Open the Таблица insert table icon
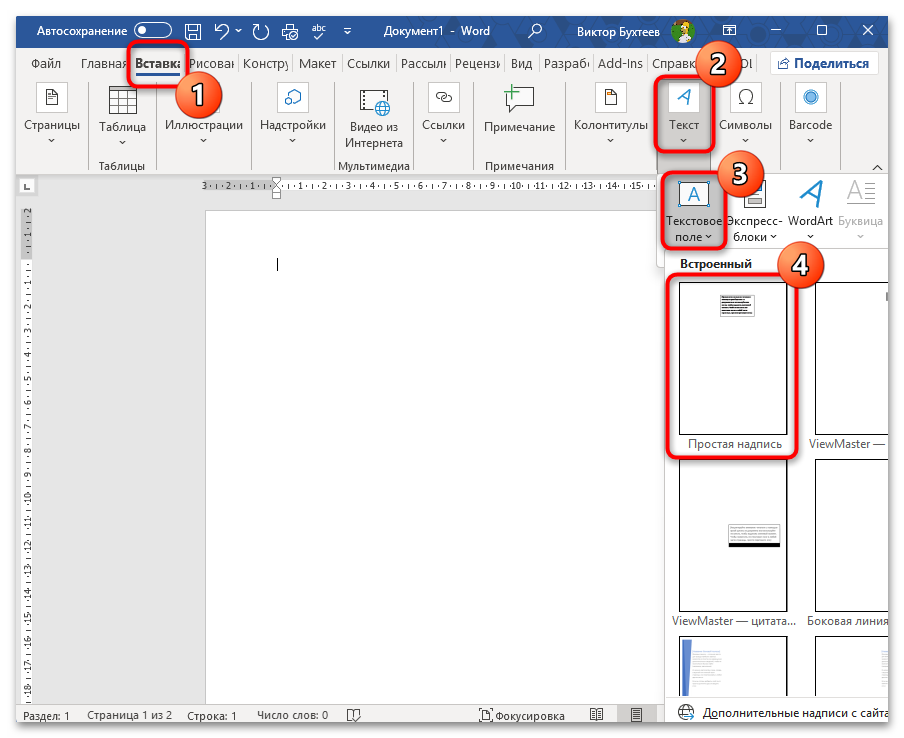 point(122,101)
